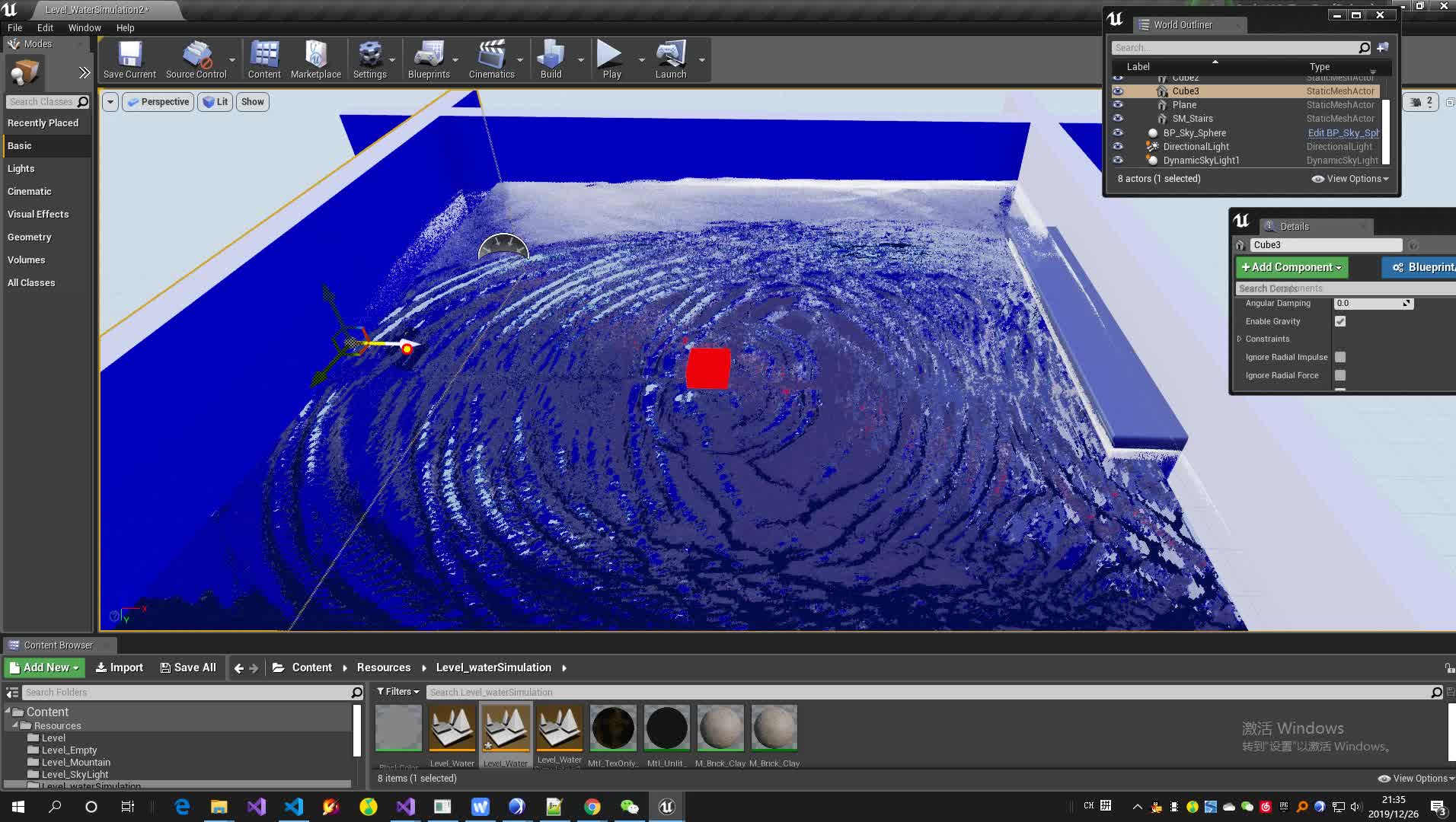Toggle visibility of Cube3 actor
Image resolution: width=1456 pixels, height=822 pixels.
click(1118, 91)
